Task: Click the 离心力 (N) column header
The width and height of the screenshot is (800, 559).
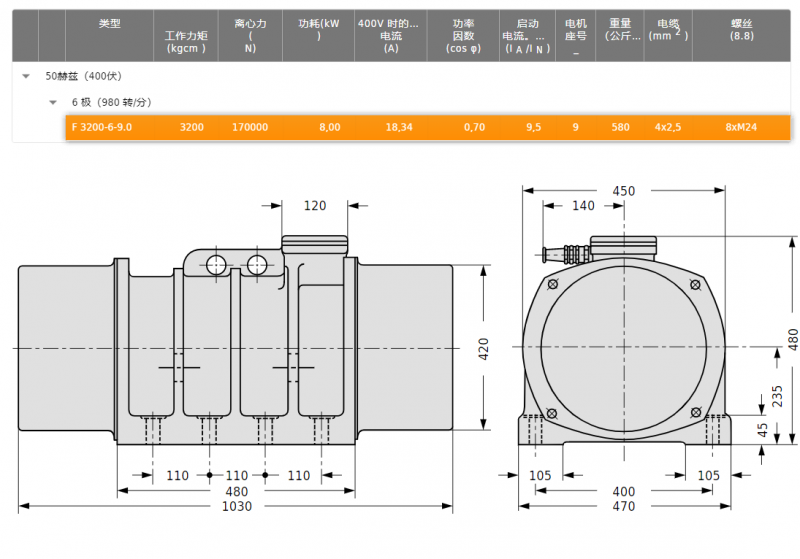Action: coord(250,36)
